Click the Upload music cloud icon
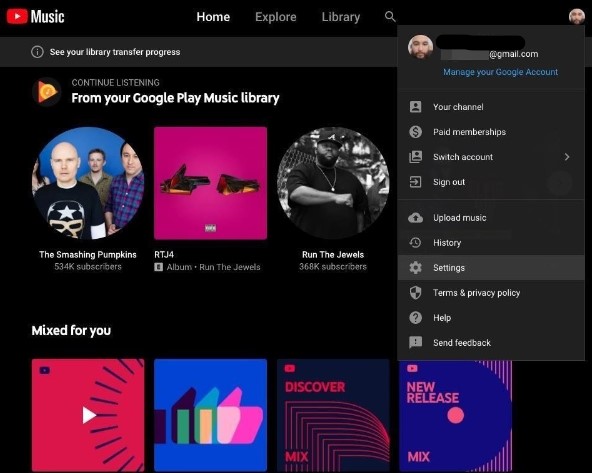Viewport: 592px width, 473px height. [x=415, y=218]
